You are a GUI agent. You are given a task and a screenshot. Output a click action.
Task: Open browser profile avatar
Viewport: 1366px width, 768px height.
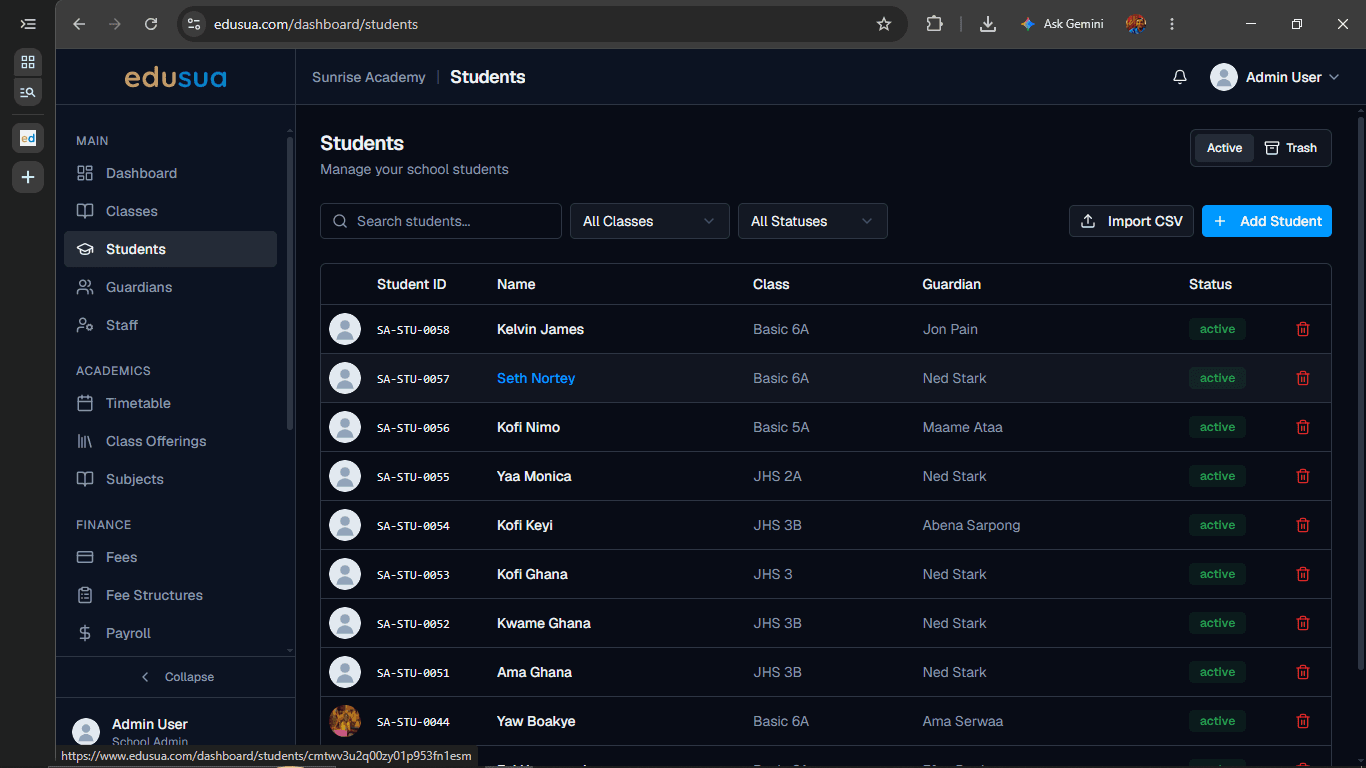[x=1135, y=24]
